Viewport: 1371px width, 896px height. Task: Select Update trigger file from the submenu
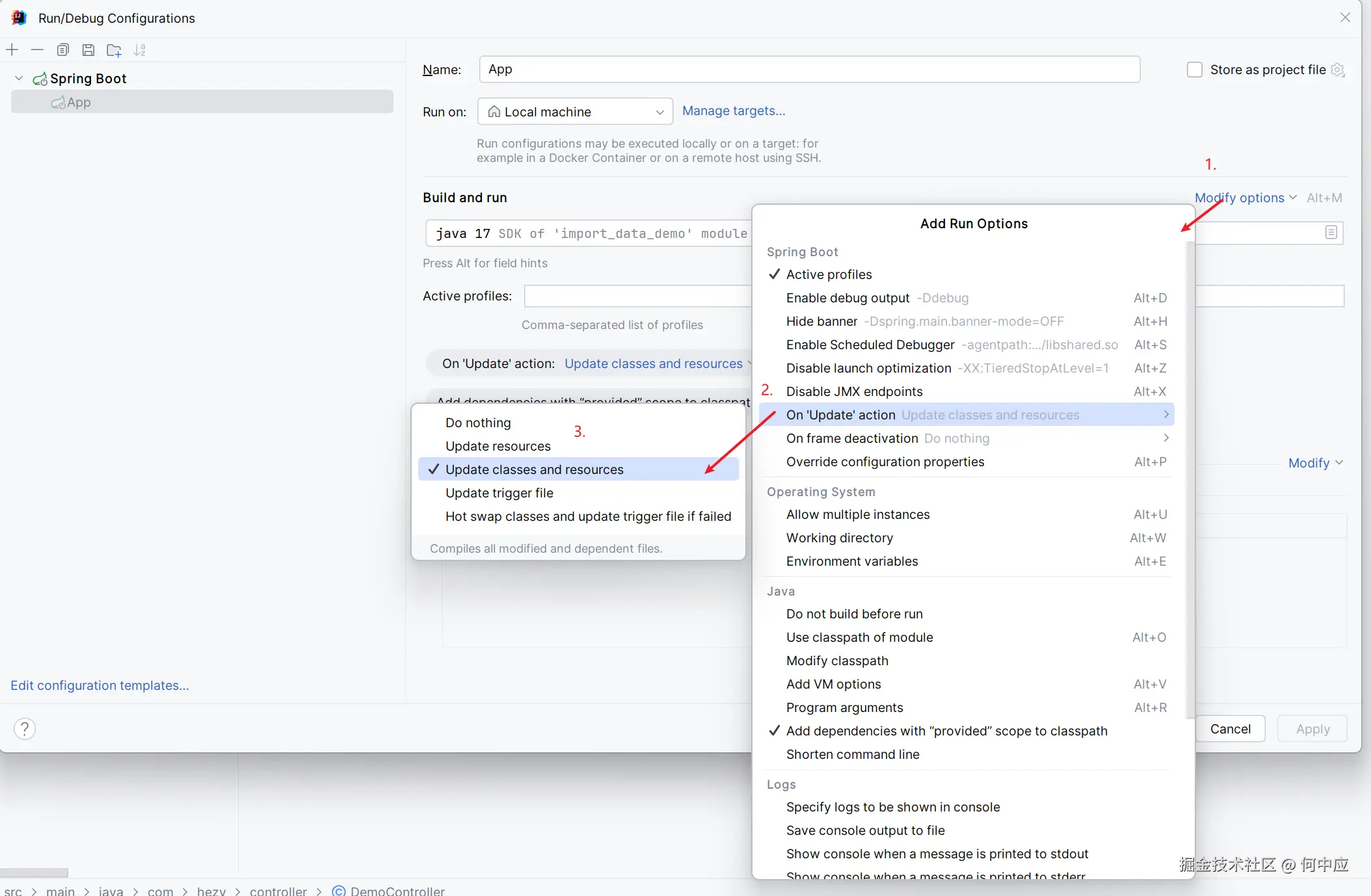click(x=499, y=493)
